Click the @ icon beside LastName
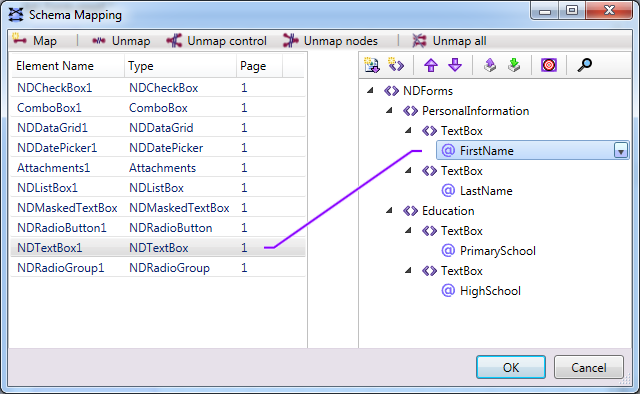This screenshot has width=640, height=394. [448, 190]
